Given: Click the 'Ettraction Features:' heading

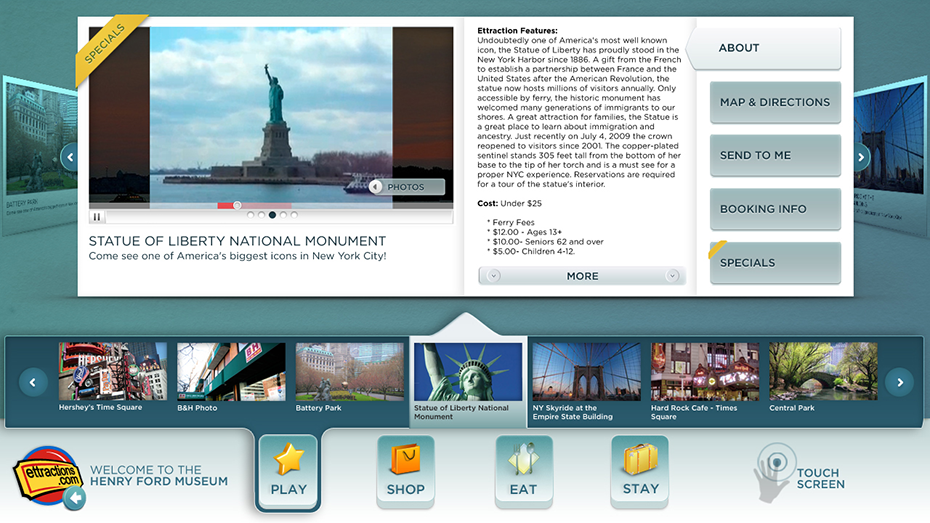Looking at the screenshot, I should click(517, 31).
